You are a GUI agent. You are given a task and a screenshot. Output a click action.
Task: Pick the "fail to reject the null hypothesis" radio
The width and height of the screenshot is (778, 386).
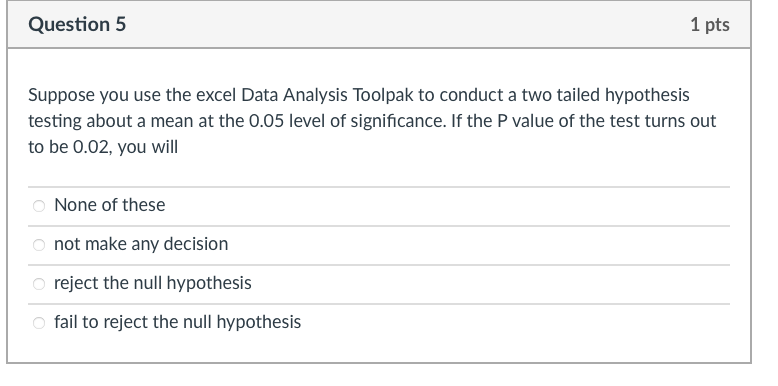pyautogui.click(x=39, y=323)
